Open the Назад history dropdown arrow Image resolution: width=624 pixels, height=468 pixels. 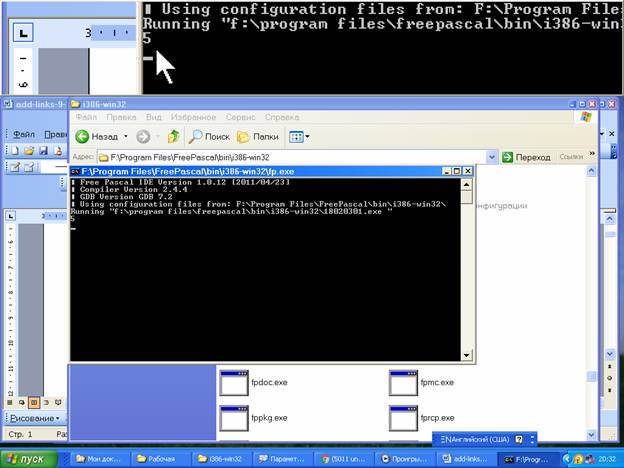click(x=126, y=136)
